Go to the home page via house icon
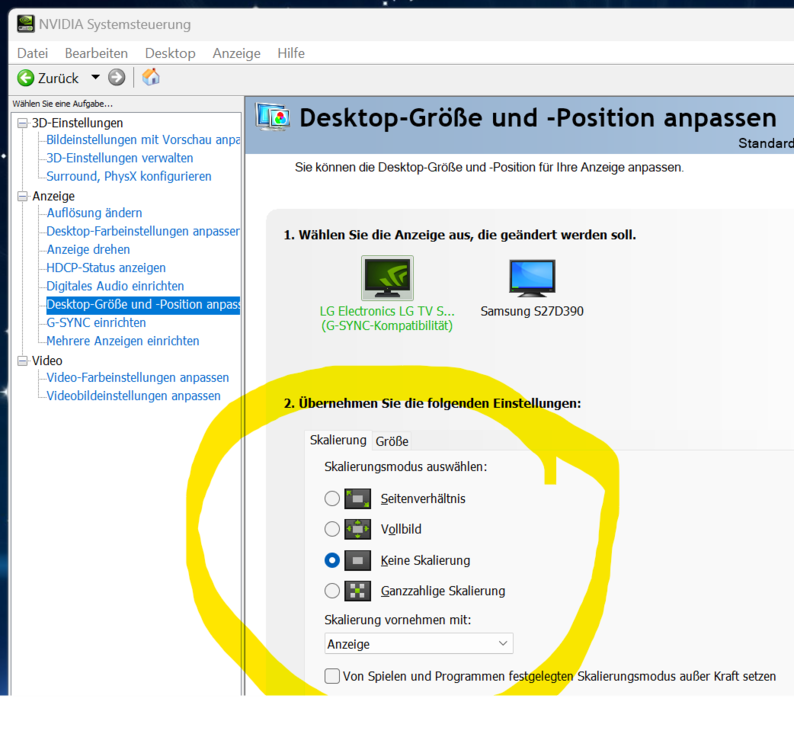Screen dimensions: 794x750 point(150,77)
